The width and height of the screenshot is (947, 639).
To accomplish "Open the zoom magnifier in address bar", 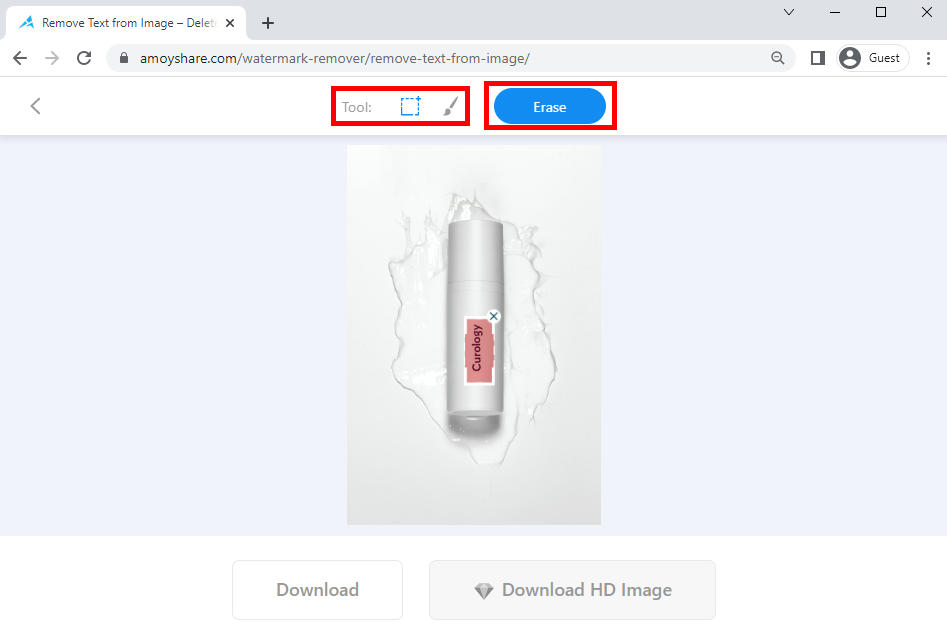I will point(778,58).
